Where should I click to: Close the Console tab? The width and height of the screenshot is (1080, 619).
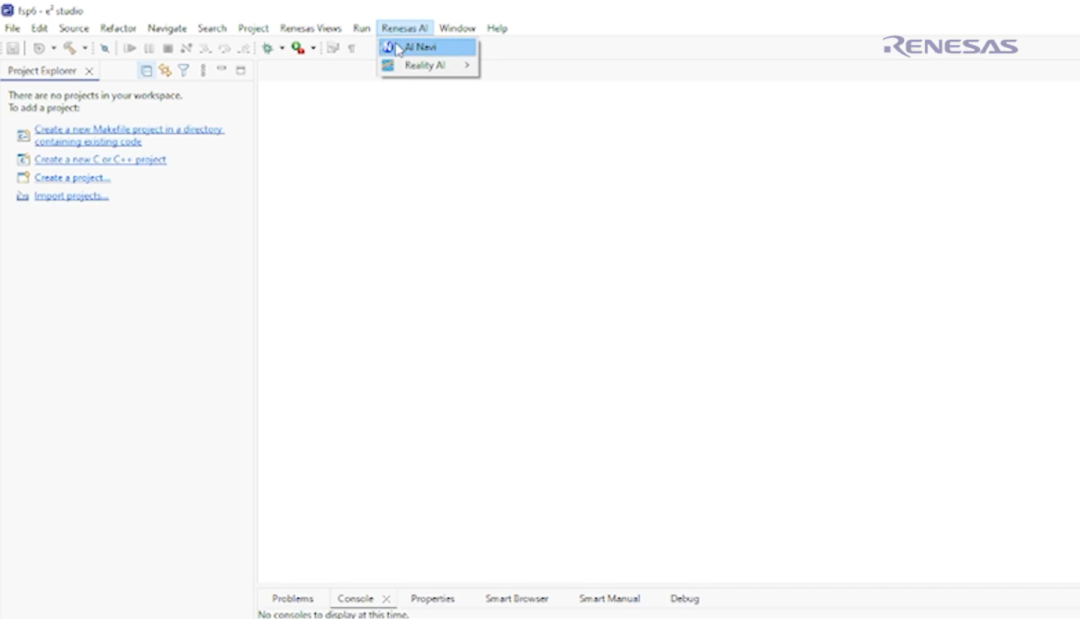click(386, 599)
